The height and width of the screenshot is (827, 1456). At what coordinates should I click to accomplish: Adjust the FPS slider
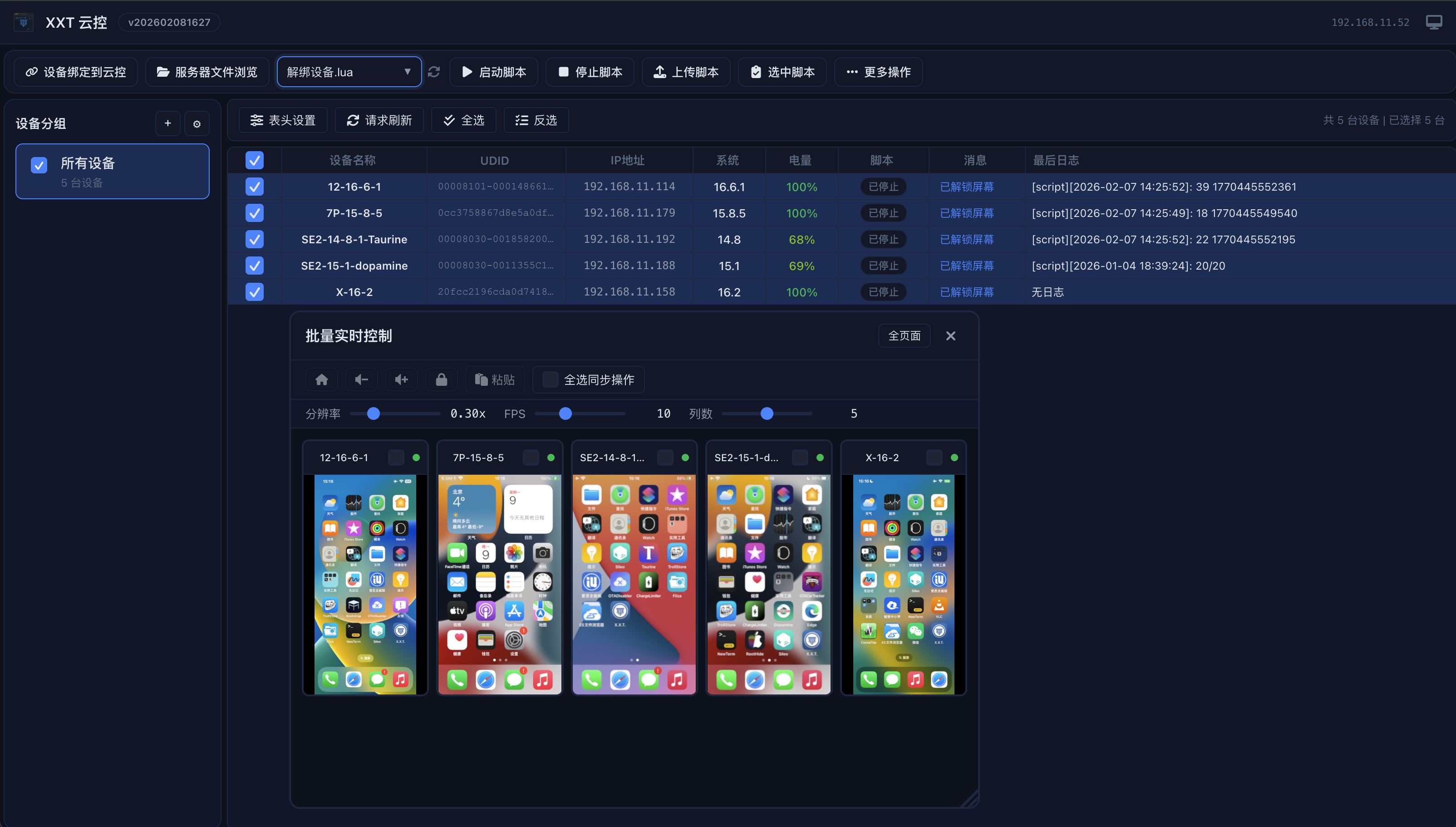pos(566,413)
